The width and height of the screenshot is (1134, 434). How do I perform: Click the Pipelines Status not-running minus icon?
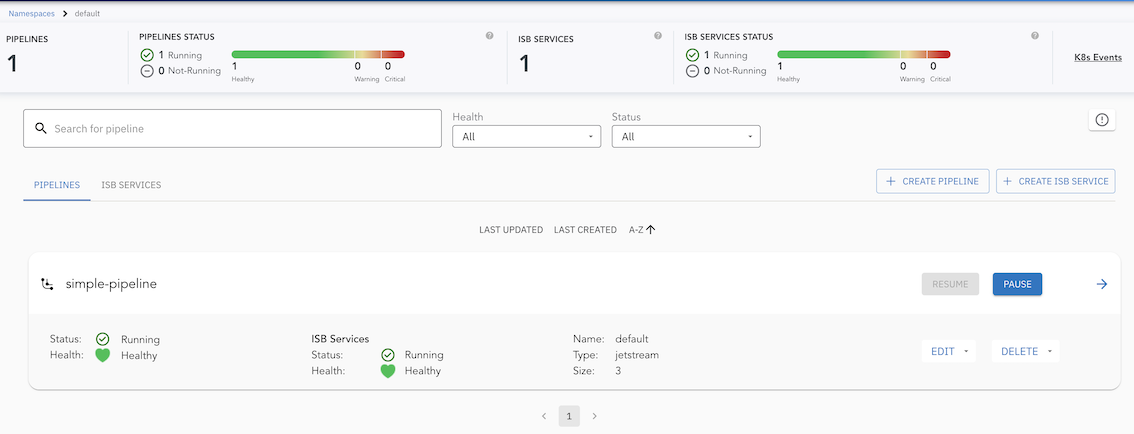(x=147, y=71)
